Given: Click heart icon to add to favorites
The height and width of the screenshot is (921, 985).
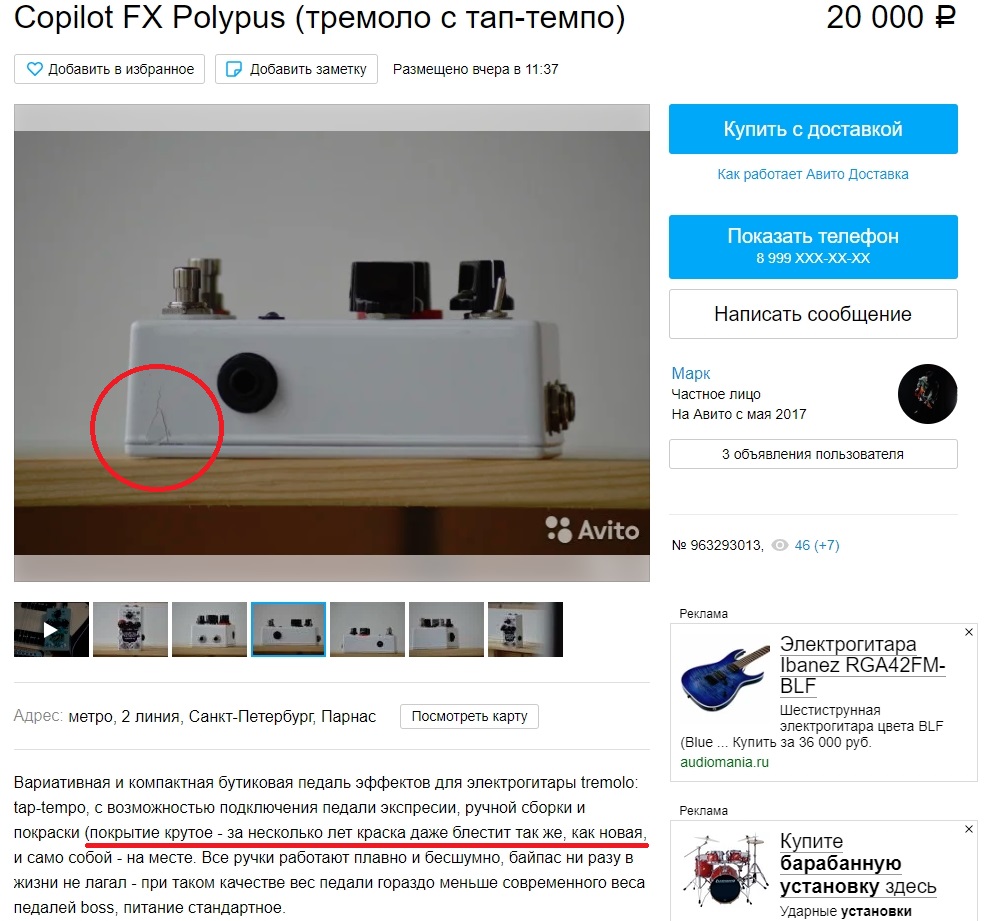Looking at the screenshot, I should [x=35, y=69].
